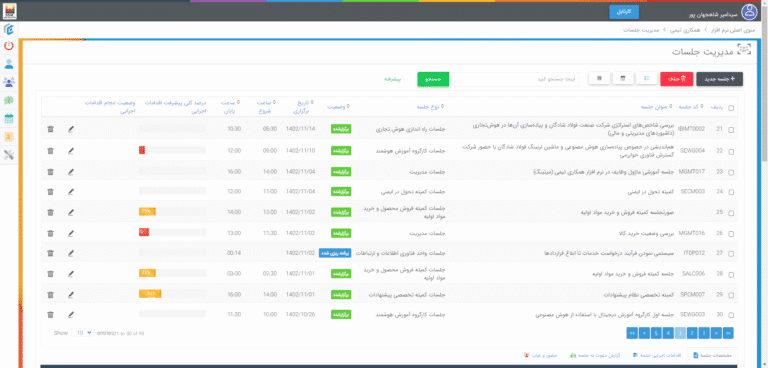Switch to list view toolbar button
The height and width of the screenshot is (368, 768).
646,78
